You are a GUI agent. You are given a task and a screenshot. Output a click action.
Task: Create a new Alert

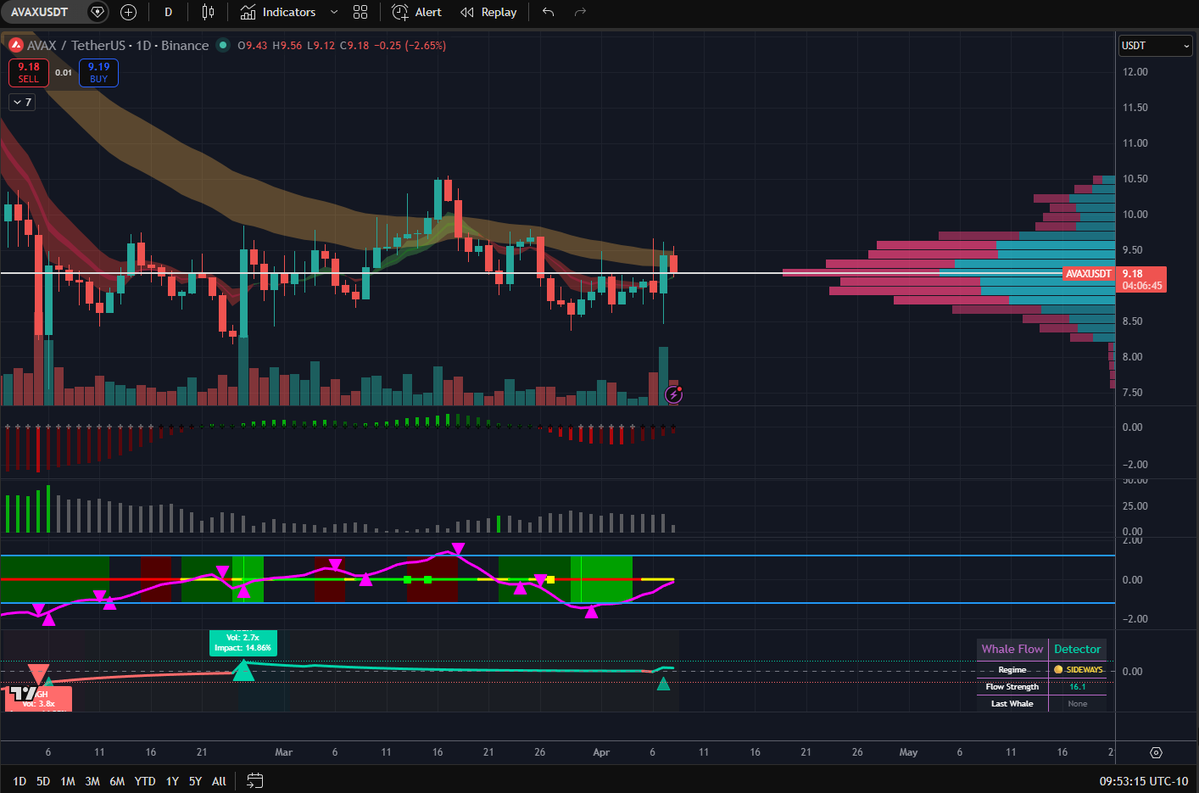pyautogui.click(x=417, y=12)
